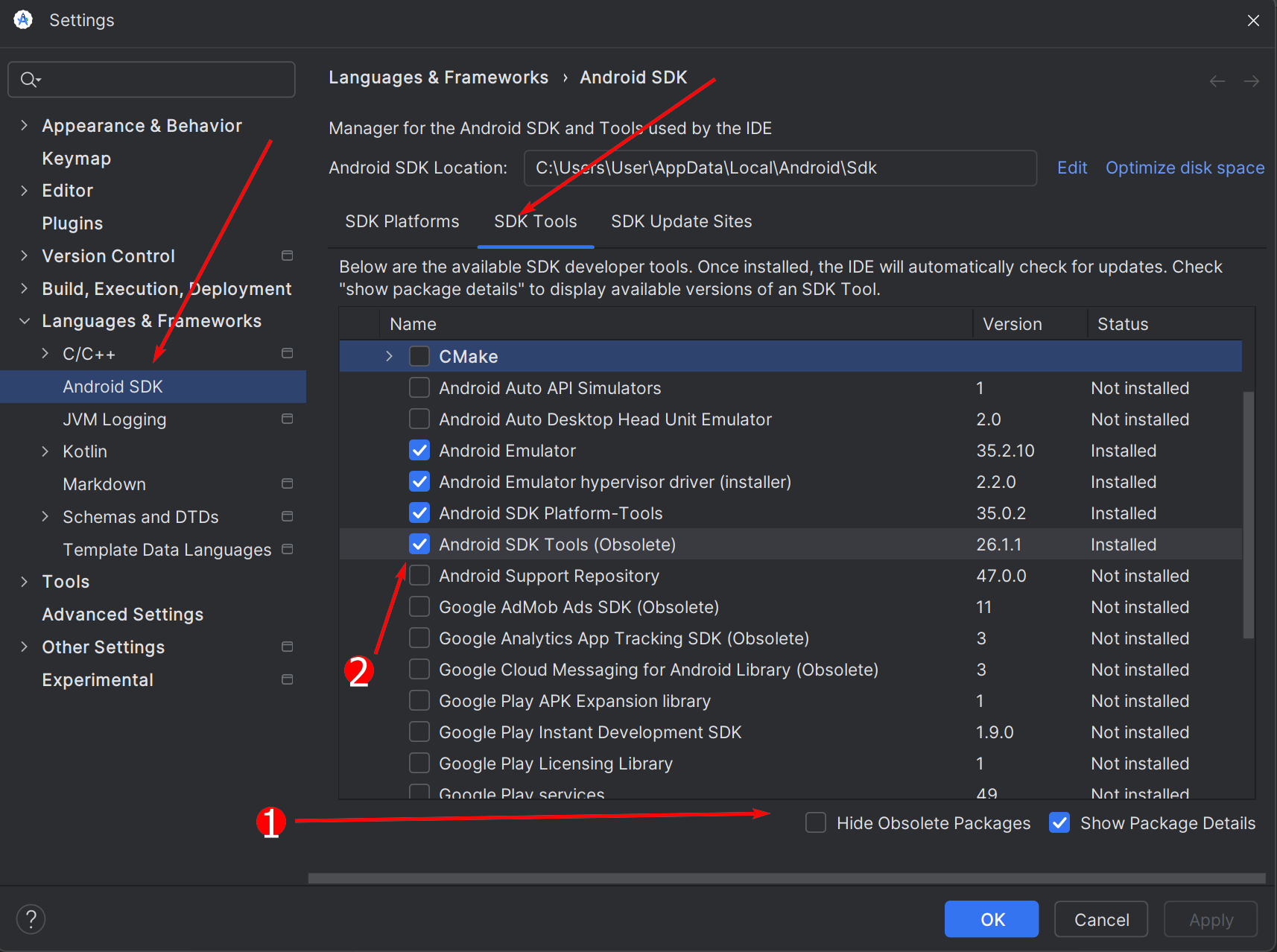
Task: Expand the CMake package row
Action: point(389,356)
